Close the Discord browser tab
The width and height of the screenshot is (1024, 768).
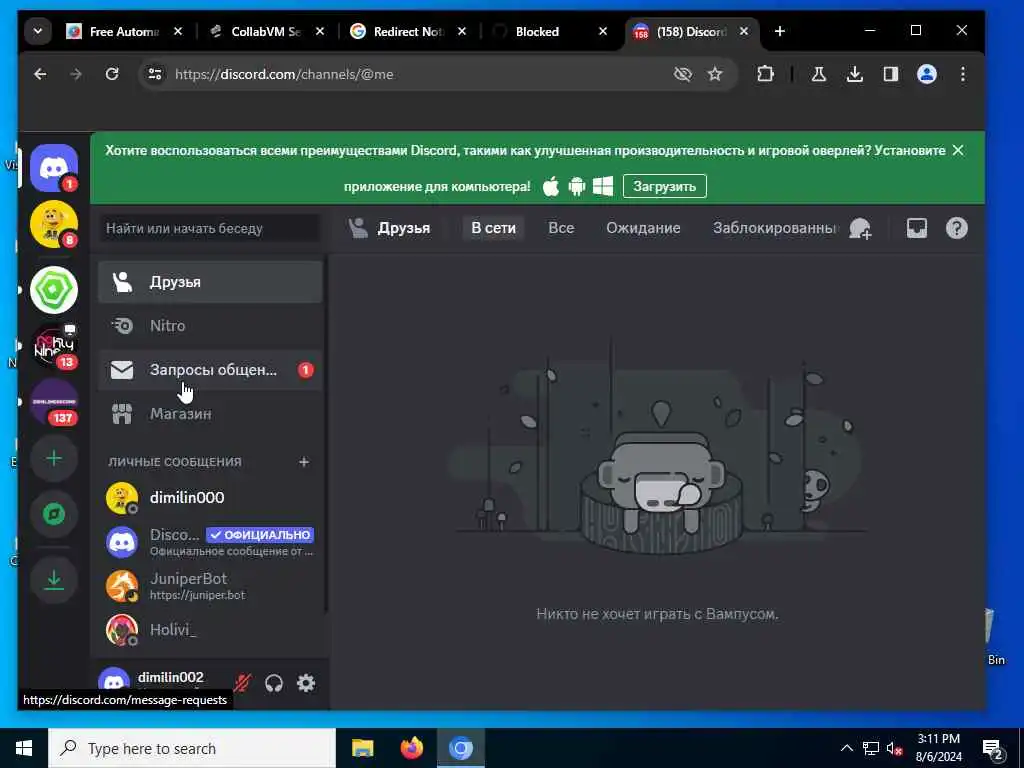(743, 31)
